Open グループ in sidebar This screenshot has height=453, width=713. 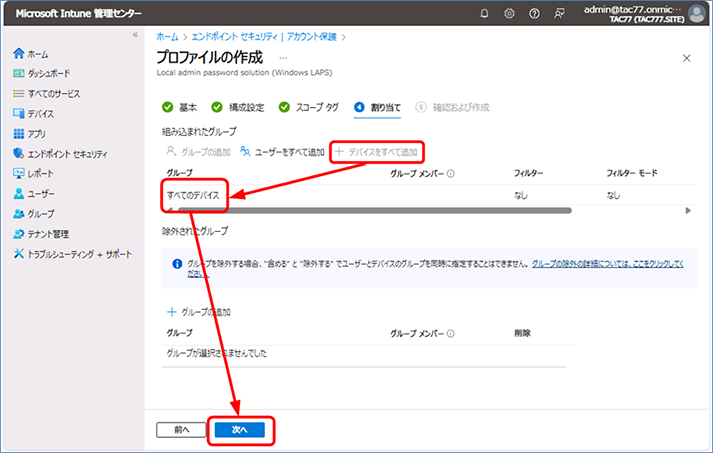[34, 214]
